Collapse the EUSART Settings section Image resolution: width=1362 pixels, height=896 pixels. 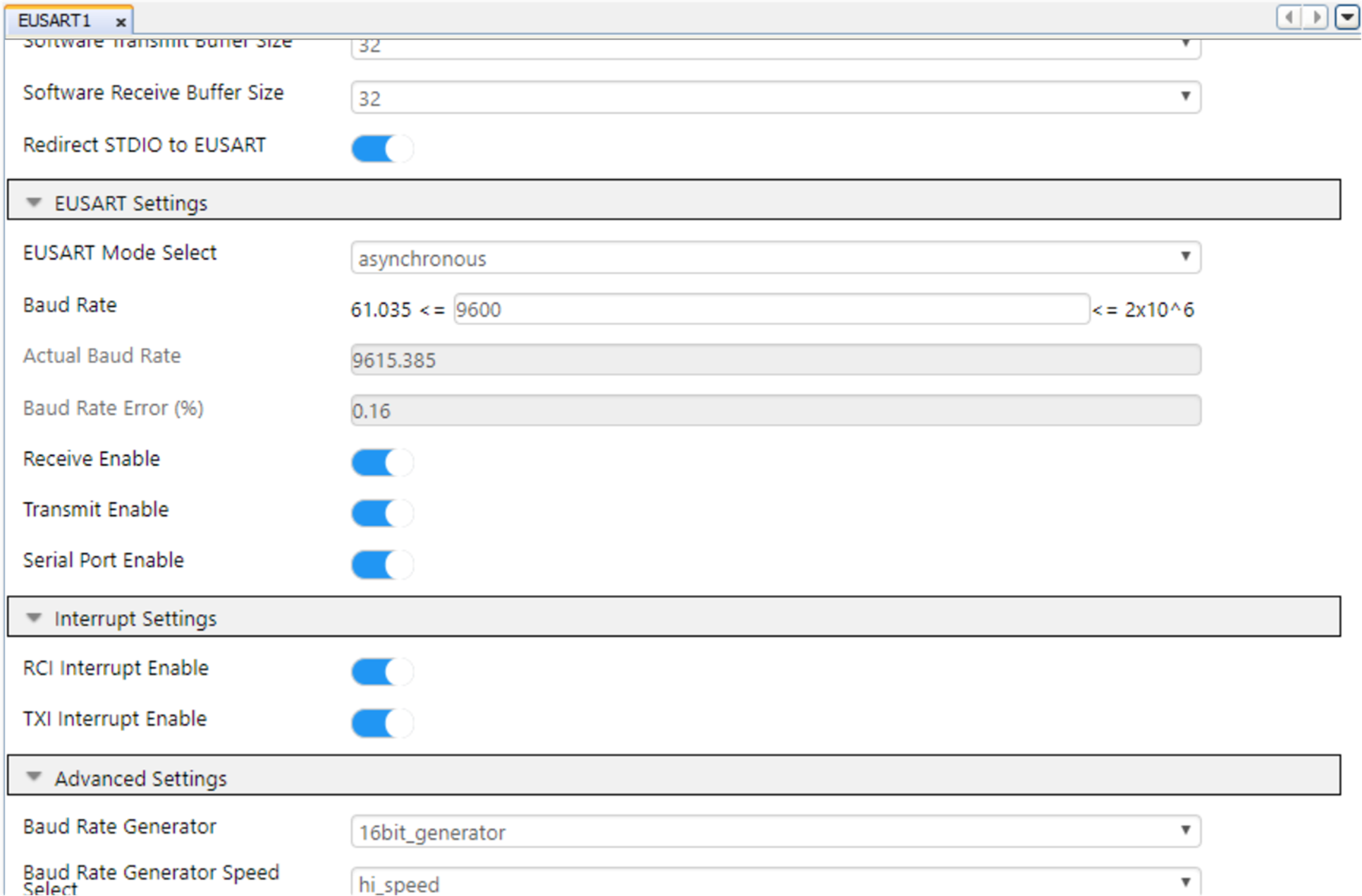(x=33, y=203)
